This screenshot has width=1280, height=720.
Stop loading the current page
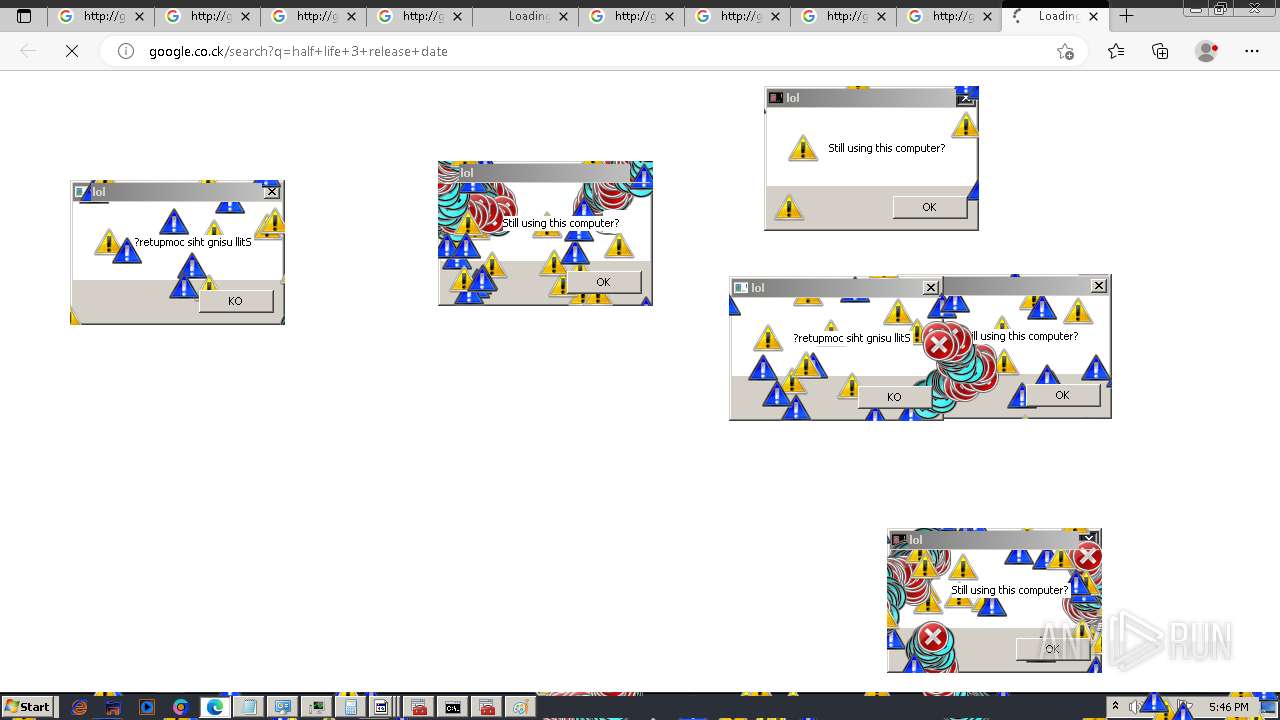(72, 51)
